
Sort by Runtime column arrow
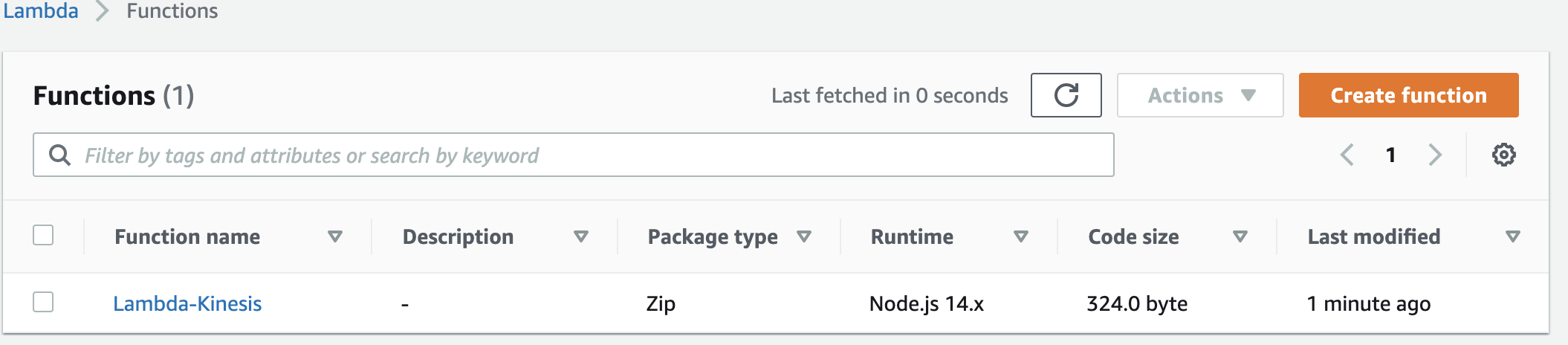tap(1021, 236)
